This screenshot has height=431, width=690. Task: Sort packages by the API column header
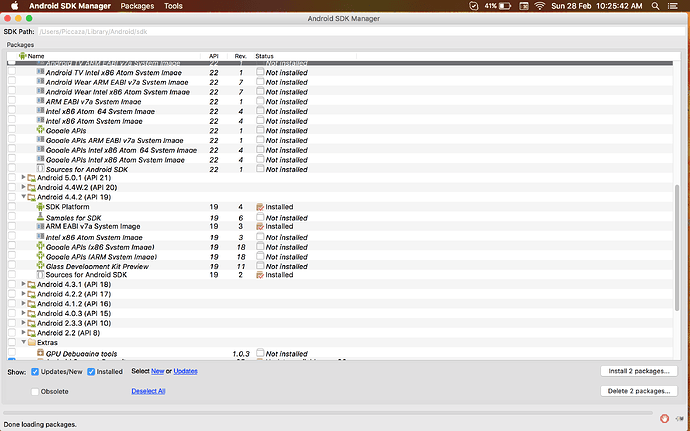pos(213,56)
